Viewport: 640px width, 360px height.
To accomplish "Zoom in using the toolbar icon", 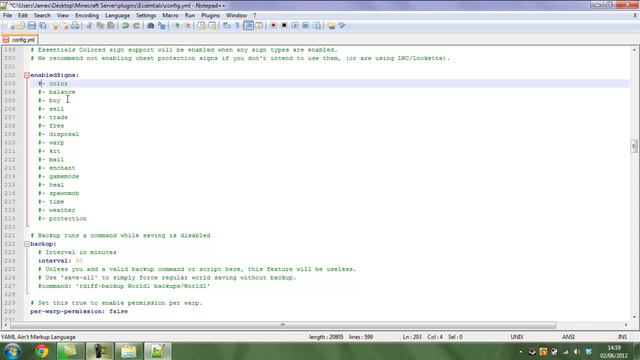I will point(177,26).
